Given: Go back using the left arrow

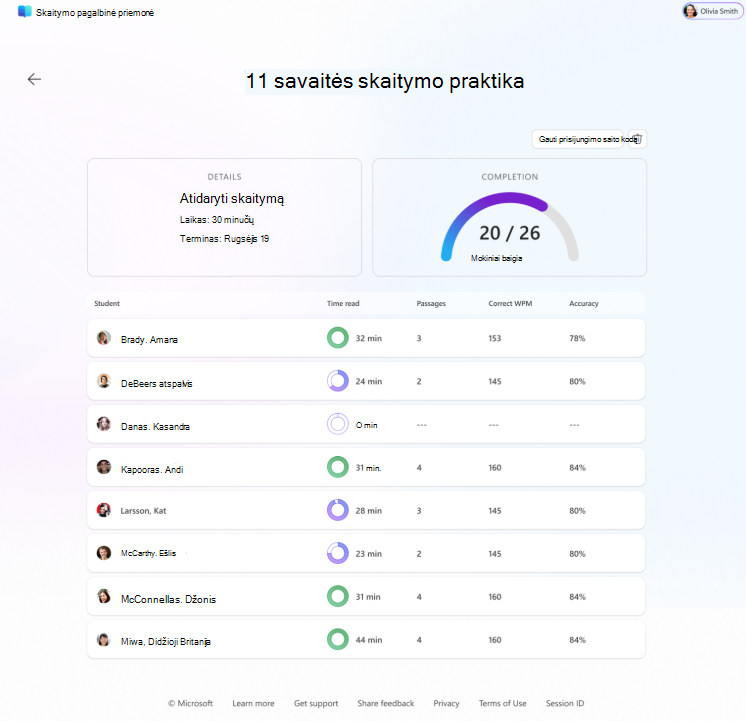Looking at the screenshot, I should 34,79.
